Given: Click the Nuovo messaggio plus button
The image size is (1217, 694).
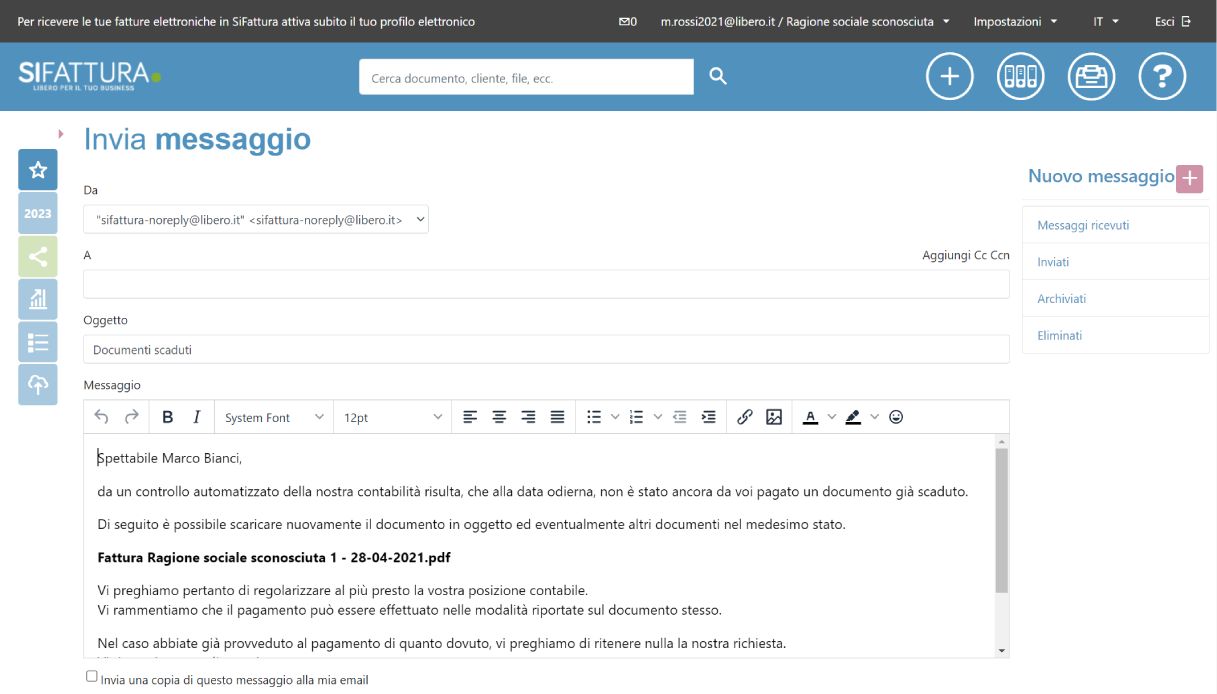Looking at the screenshot, I should pyautogui.click(x=1189, y=179).
